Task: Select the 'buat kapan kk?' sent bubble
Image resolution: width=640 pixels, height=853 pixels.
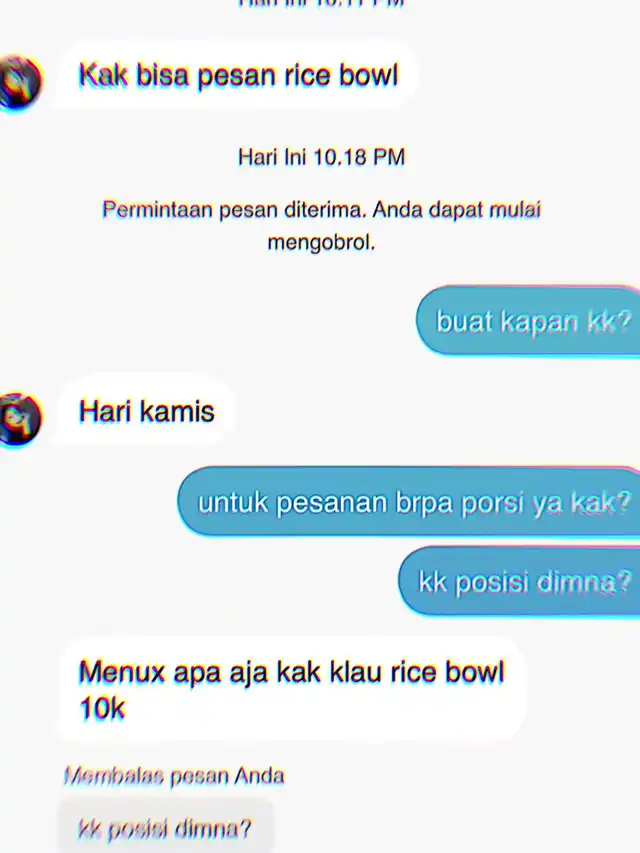Action: [529, 321]
